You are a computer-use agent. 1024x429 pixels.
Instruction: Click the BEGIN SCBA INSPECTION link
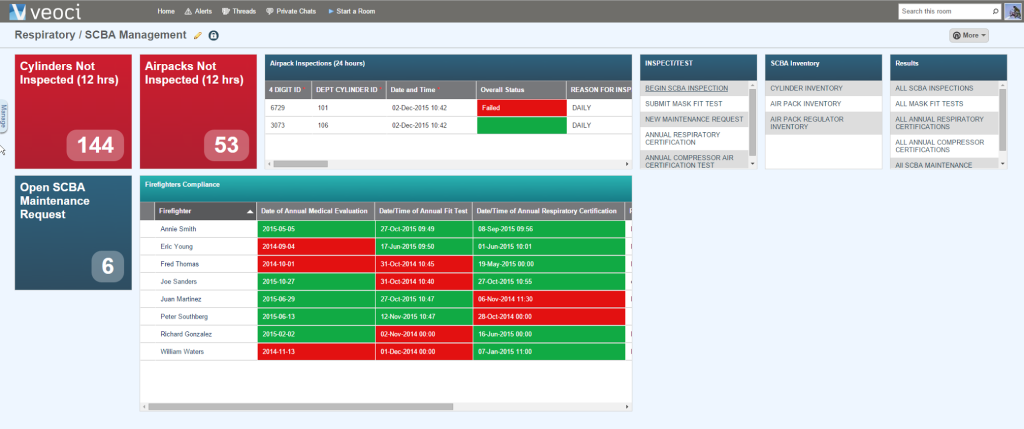pos(686,88)
